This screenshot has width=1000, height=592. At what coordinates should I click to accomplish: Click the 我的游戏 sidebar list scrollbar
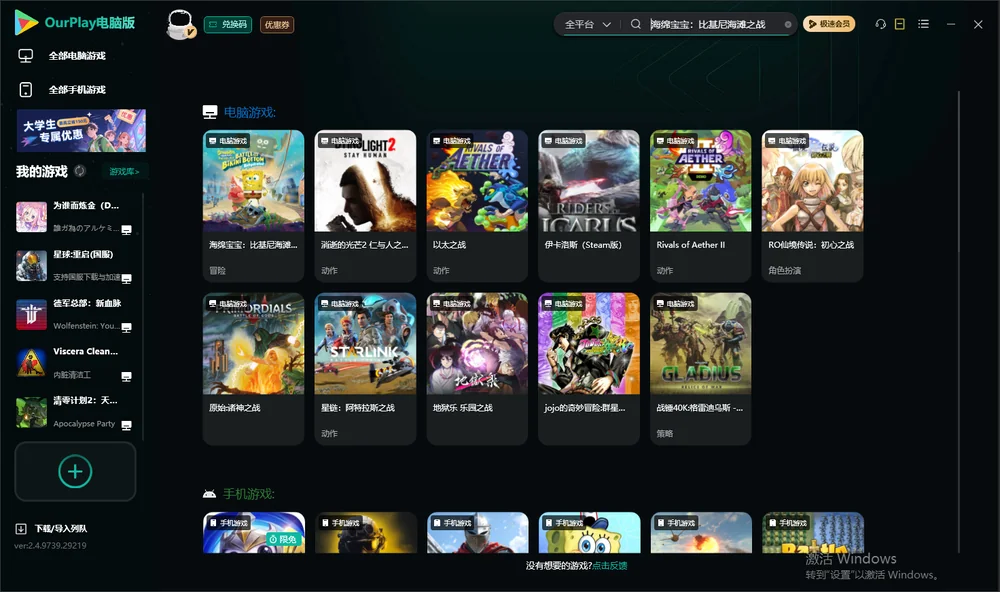[x=142, y=316]
